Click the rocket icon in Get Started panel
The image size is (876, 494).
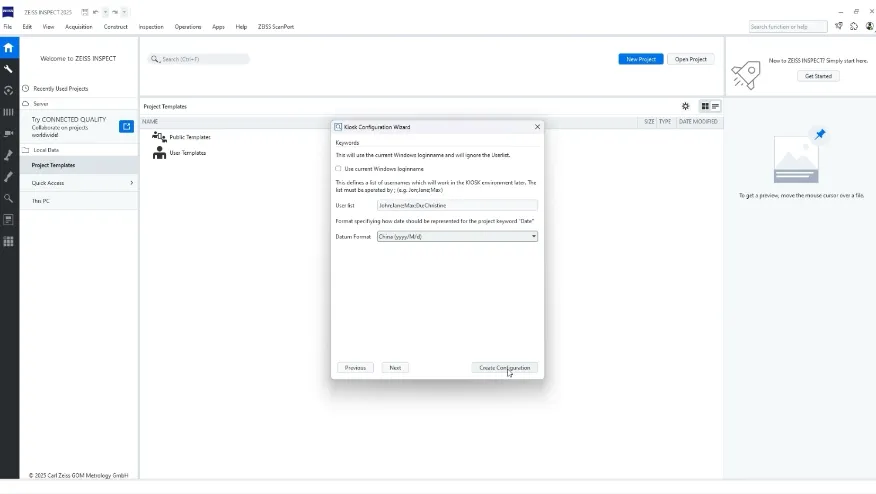pos(746,75)
